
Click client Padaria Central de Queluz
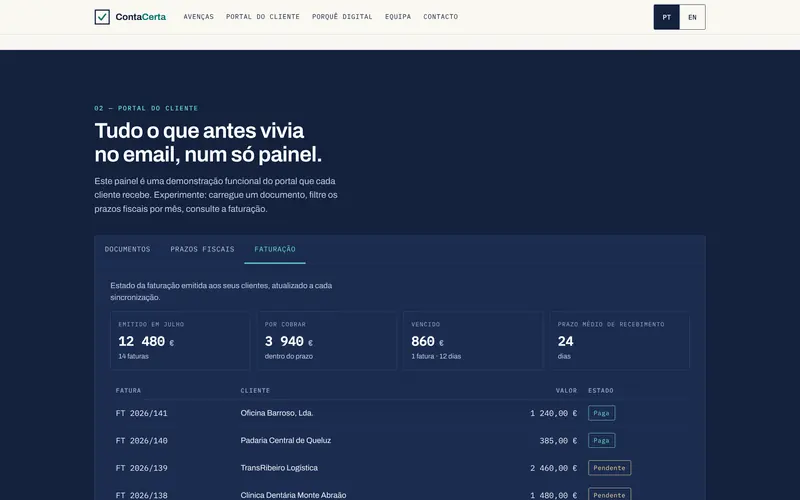[x=286, y=440]
